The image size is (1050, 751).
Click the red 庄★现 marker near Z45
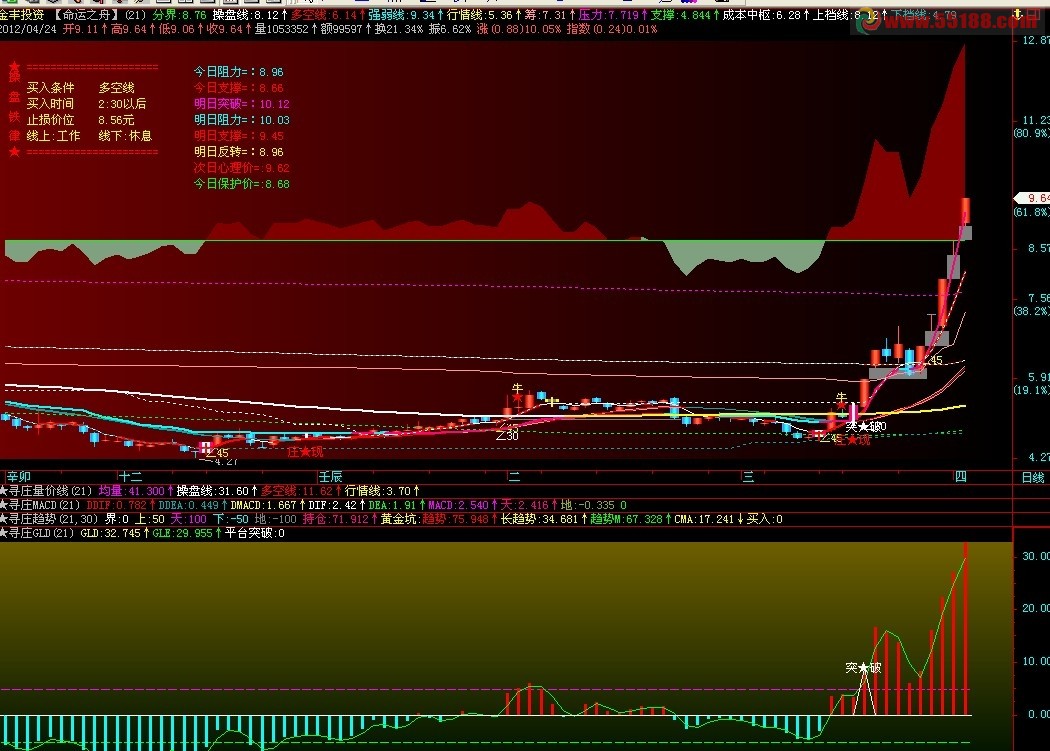tap(852, 440)
